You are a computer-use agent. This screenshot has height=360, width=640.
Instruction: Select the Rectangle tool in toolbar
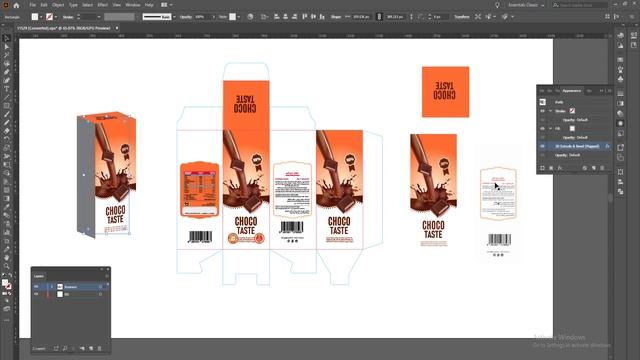pos(7,106)
